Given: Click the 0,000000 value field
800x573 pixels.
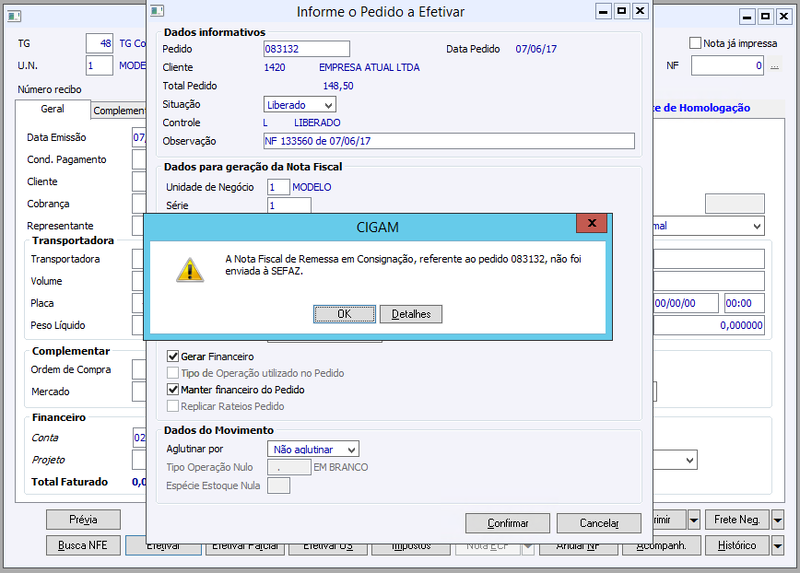Looking at the screenshot, I should click(x=709, y=325).
